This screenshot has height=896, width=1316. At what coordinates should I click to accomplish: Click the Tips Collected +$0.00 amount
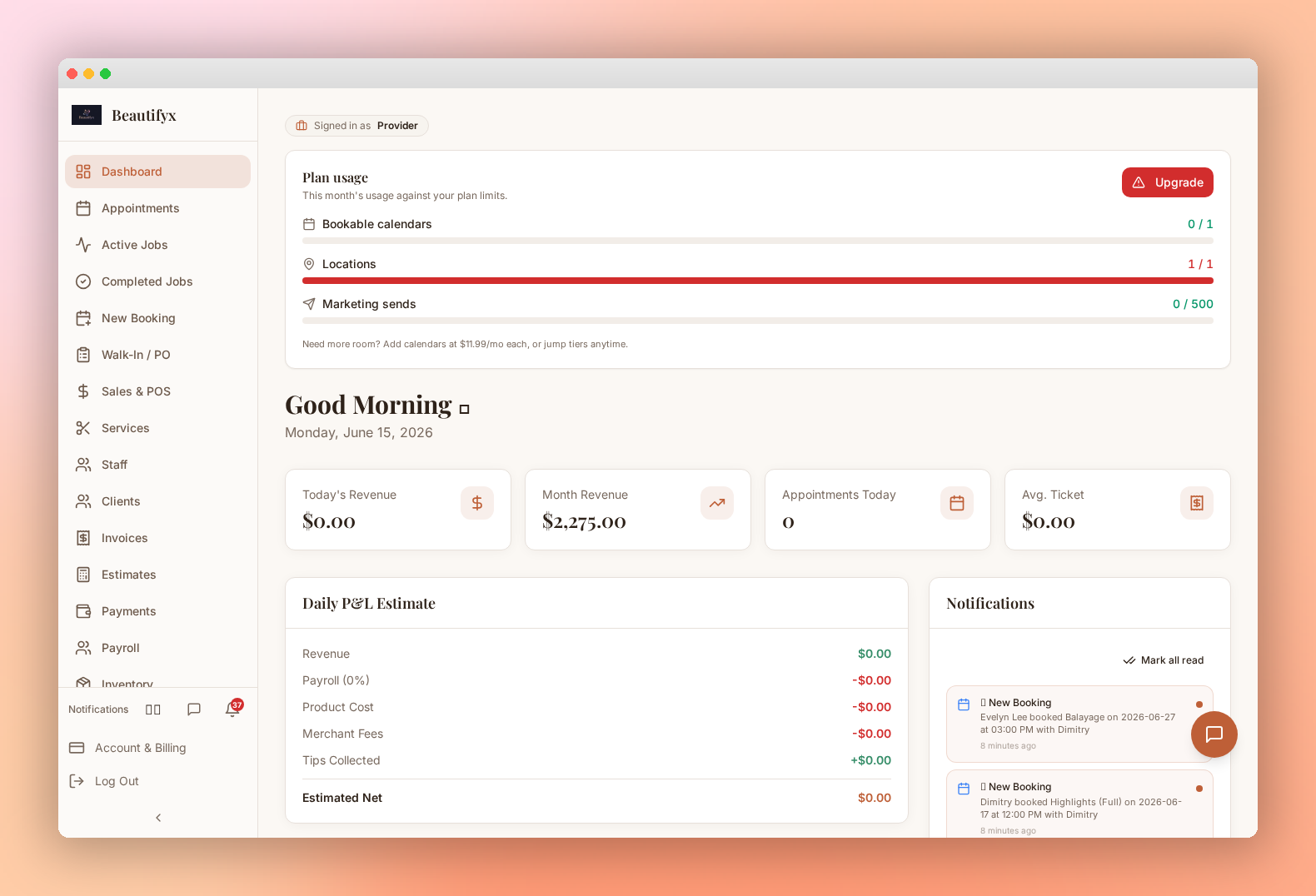pyautogui.click(x=870, y=760)
